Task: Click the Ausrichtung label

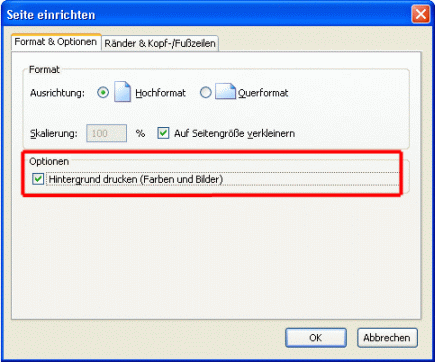Action: pyautogui.click(x=57, y=93)
